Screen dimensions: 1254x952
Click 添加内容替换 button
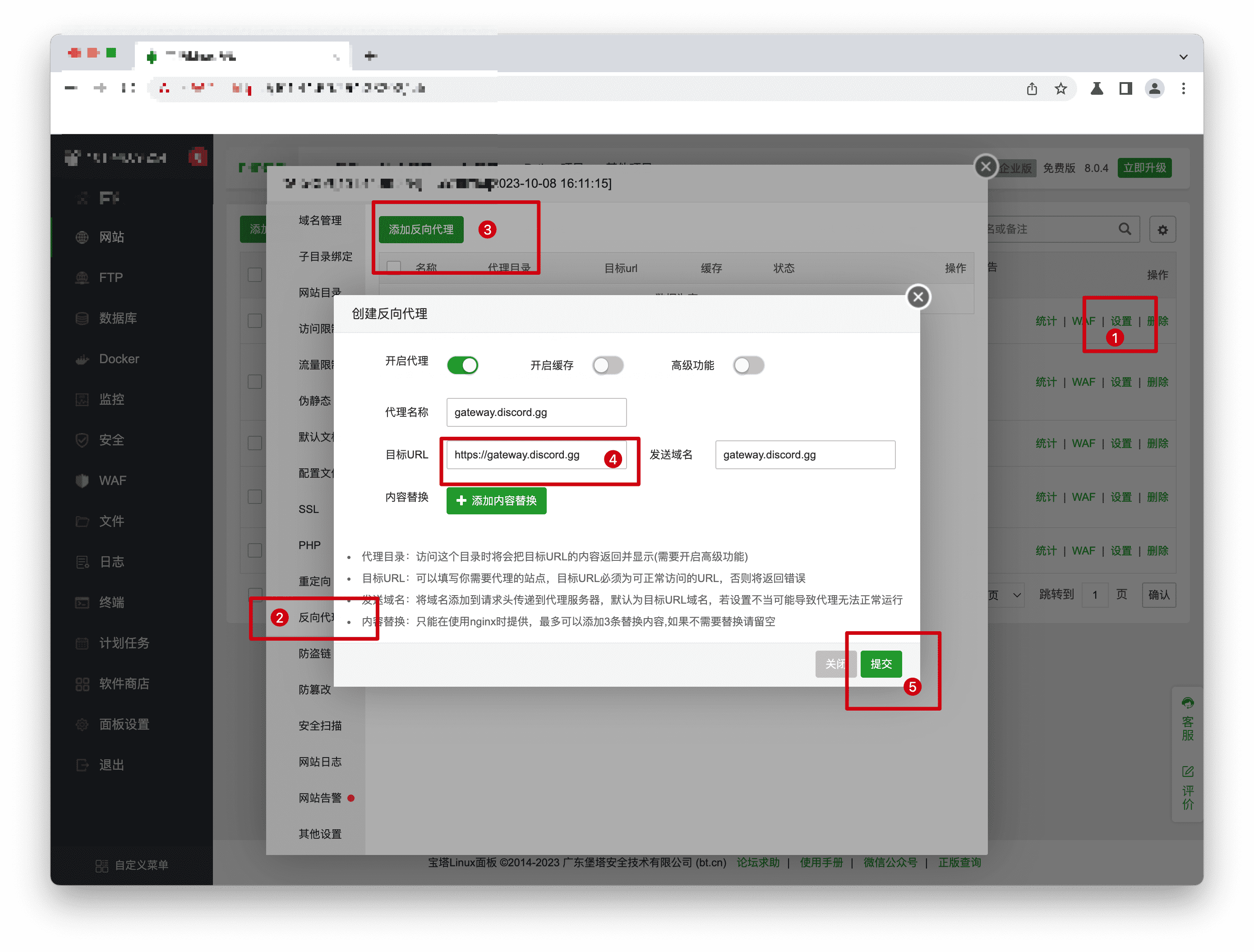click(x=496, y=501)
